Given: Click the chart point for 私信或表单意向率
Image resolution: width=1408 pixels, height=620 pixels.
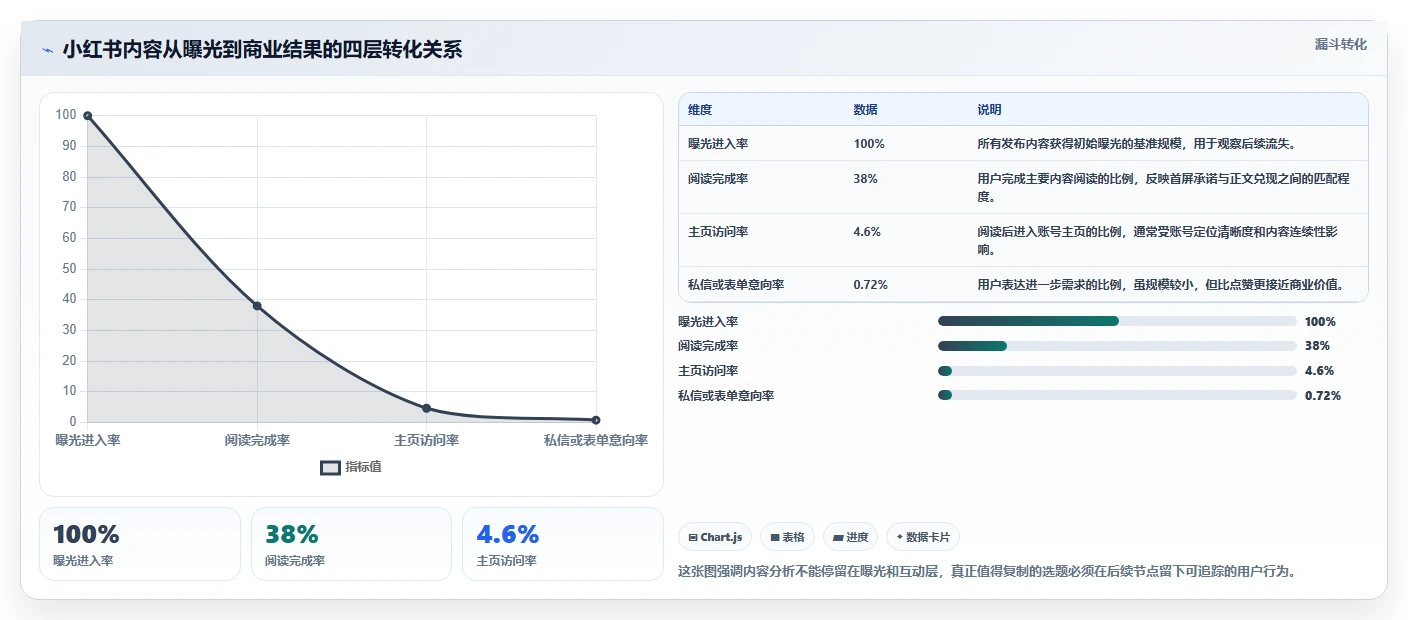Looking at the screenshot, I should [596, 420].
